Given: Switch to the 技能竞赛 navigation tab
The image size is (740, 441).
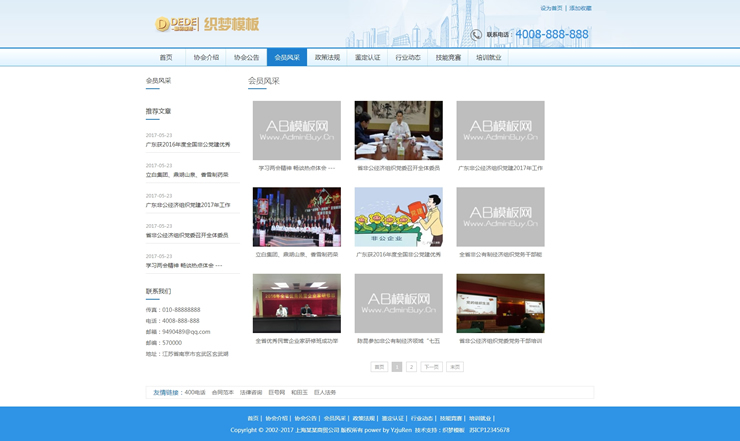Looking at the screenshot, I should (x=449, y=58).
